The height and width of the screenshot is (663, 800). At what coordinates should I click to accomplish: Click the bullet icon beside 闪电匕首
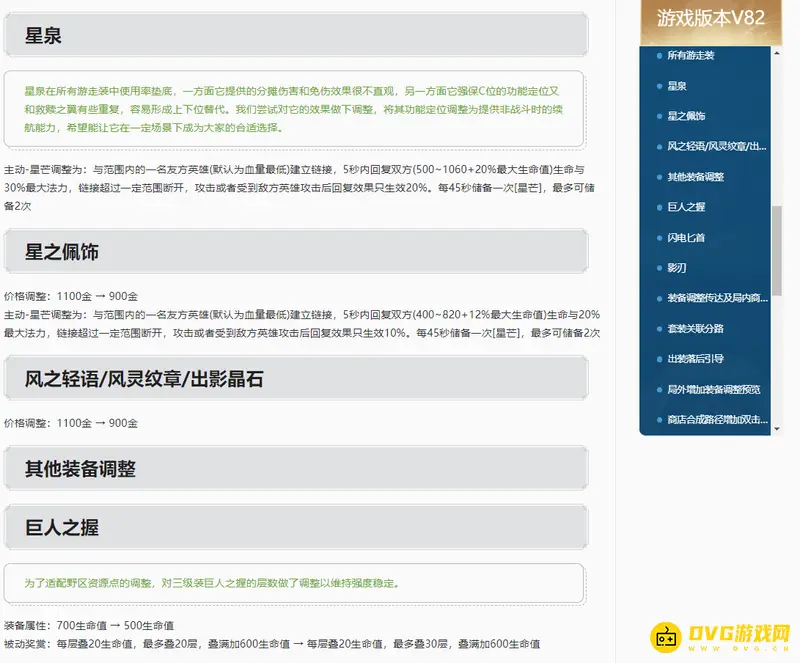[x=657, y=236]
